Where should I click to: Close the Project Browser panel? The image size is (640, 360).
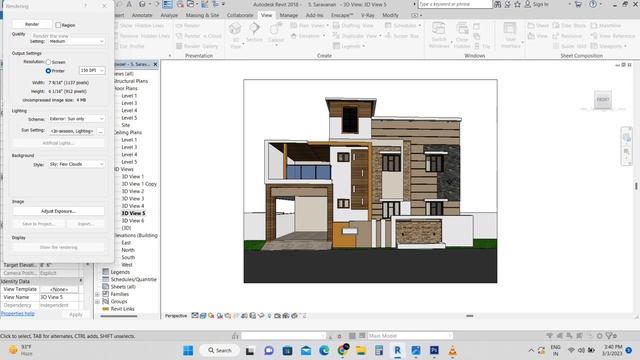(155, 64)
